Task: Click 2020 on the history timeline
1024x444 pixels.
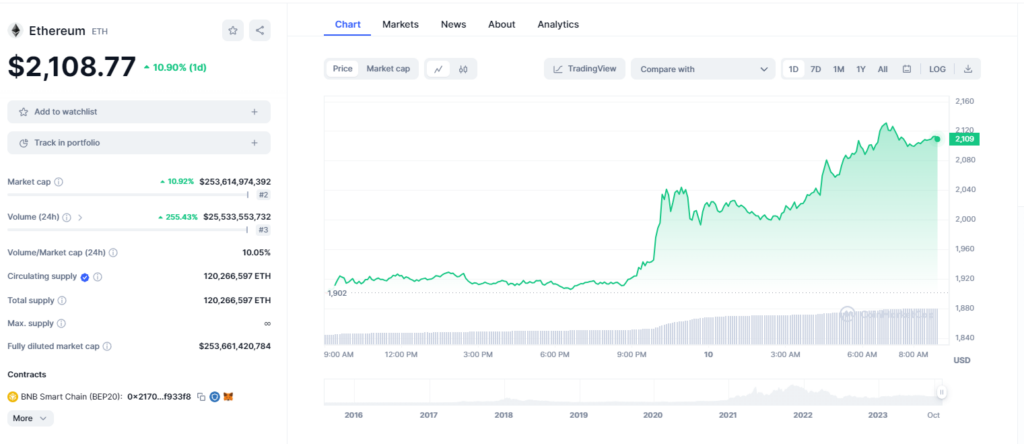Action: click(653, 415)
